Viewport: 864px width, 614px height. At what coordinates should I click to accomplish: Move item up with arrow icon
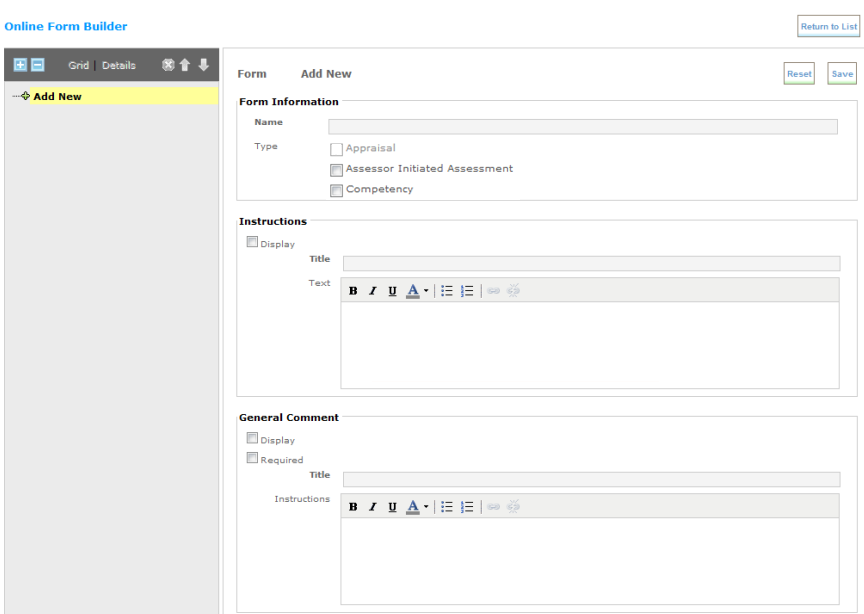(185, 65)
